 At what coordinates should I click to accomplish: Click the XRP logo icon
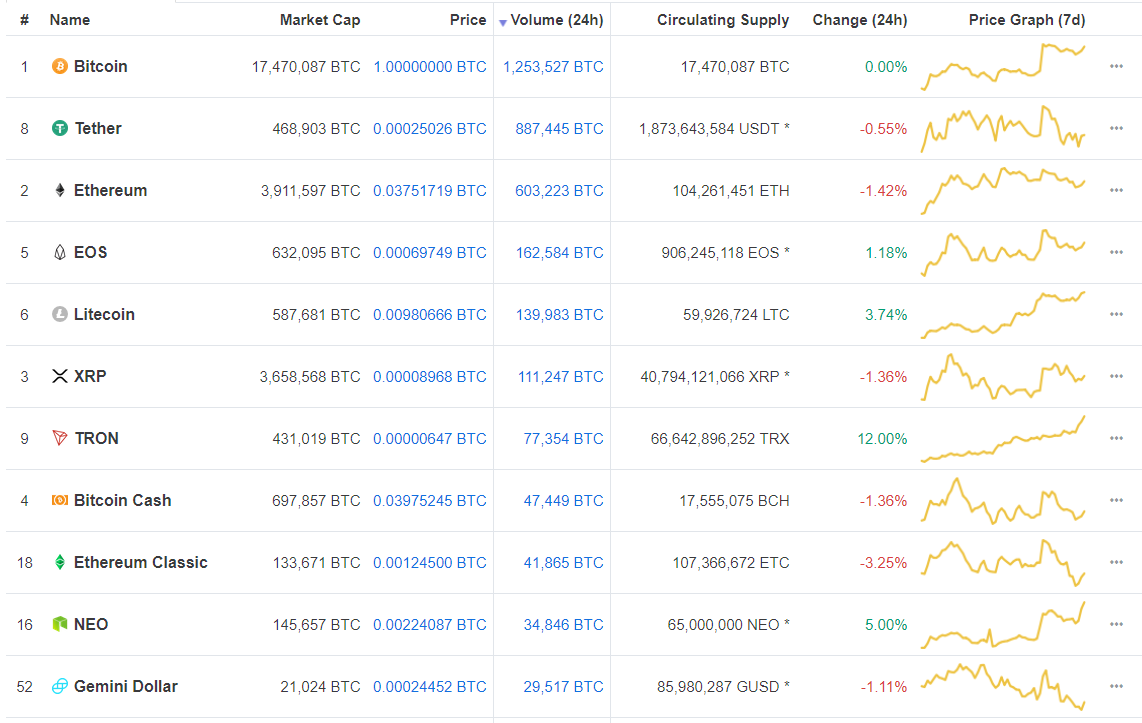pyautogui.click(x=60, y=377)
